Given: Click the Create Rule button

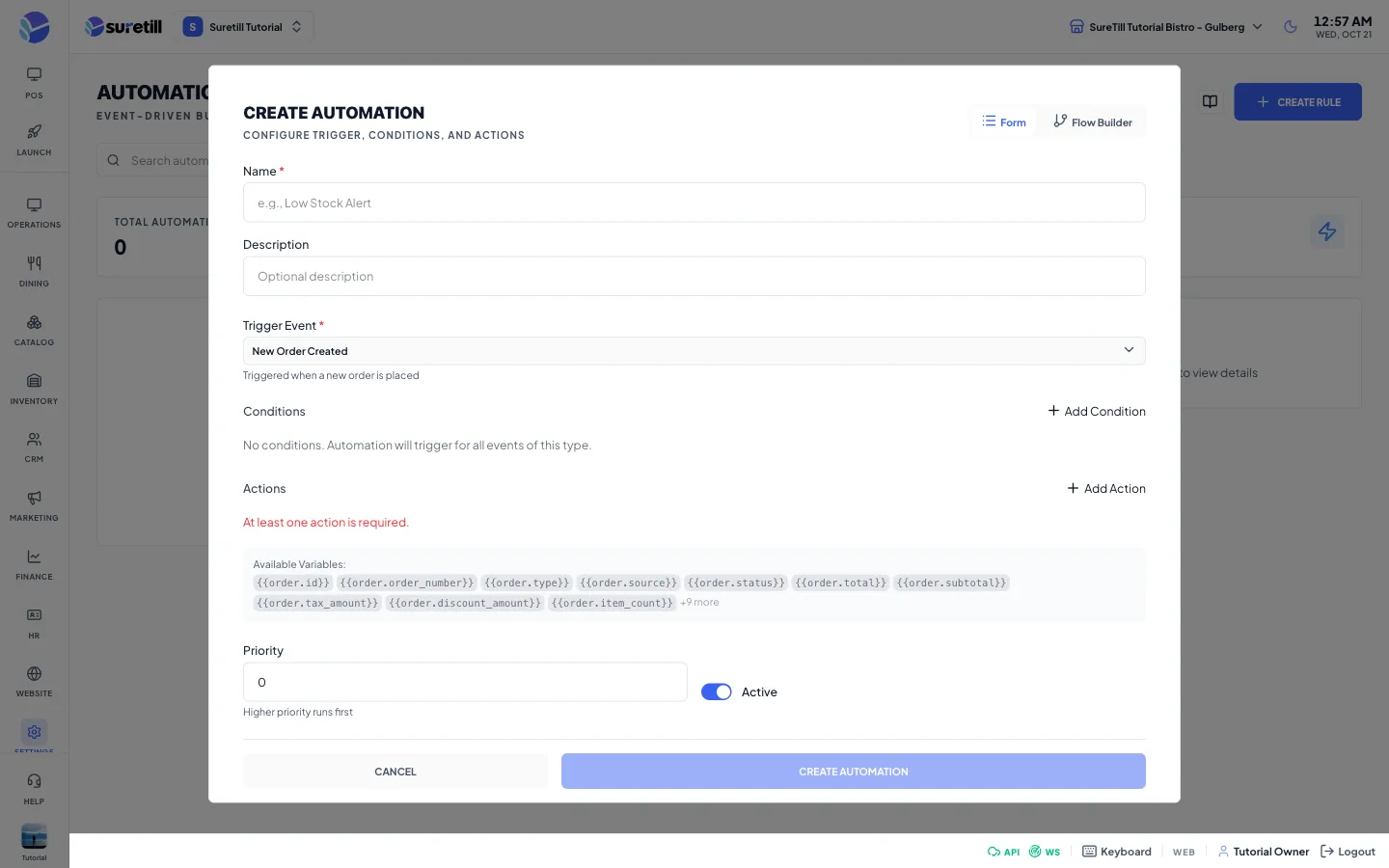Looking at the screenshot, I should point(1297,101).
